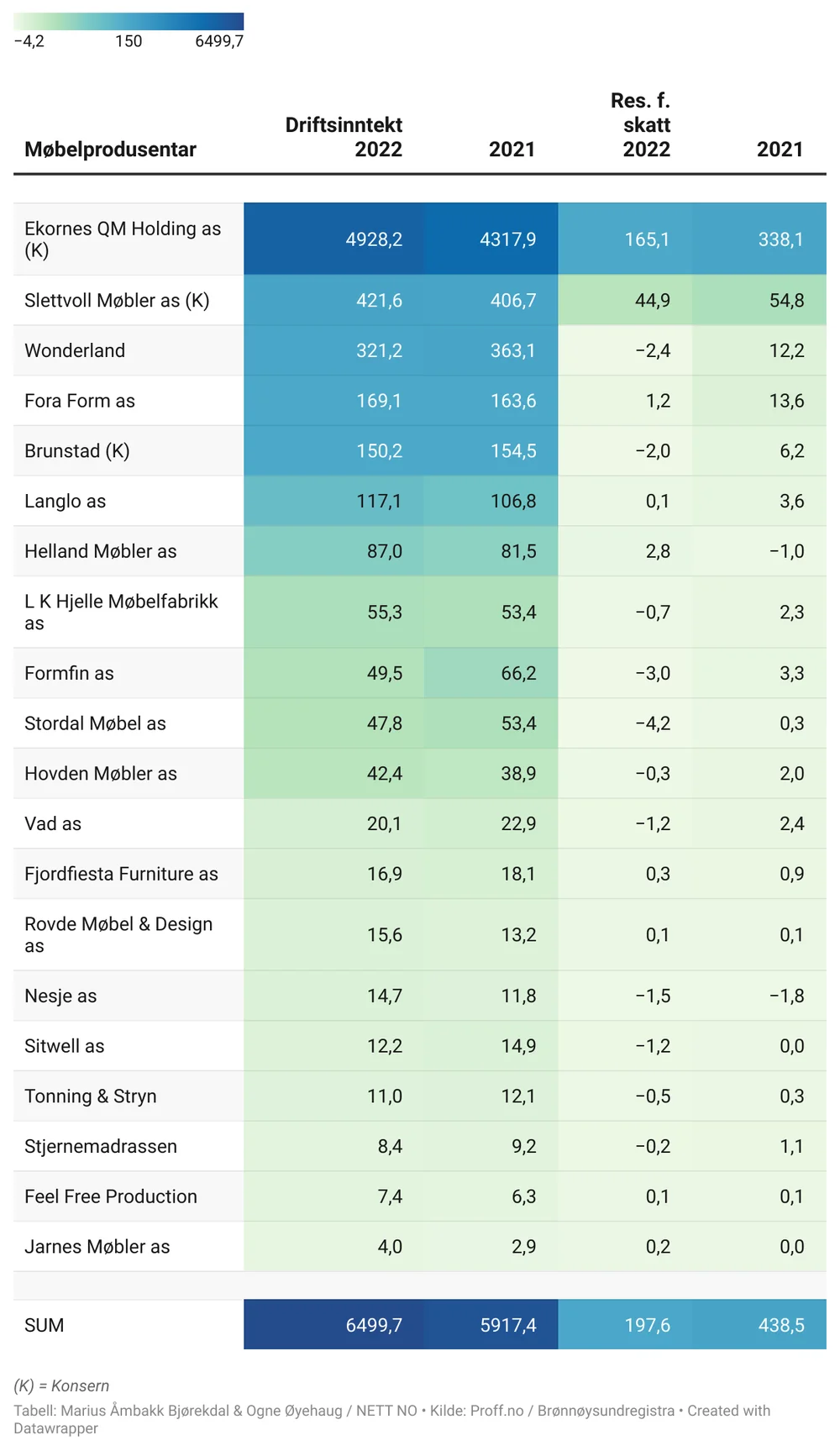This screenshot has width=840, height=1451.
Task: Select the Jarnes Møbler as row label
Action: (97, 1247)
